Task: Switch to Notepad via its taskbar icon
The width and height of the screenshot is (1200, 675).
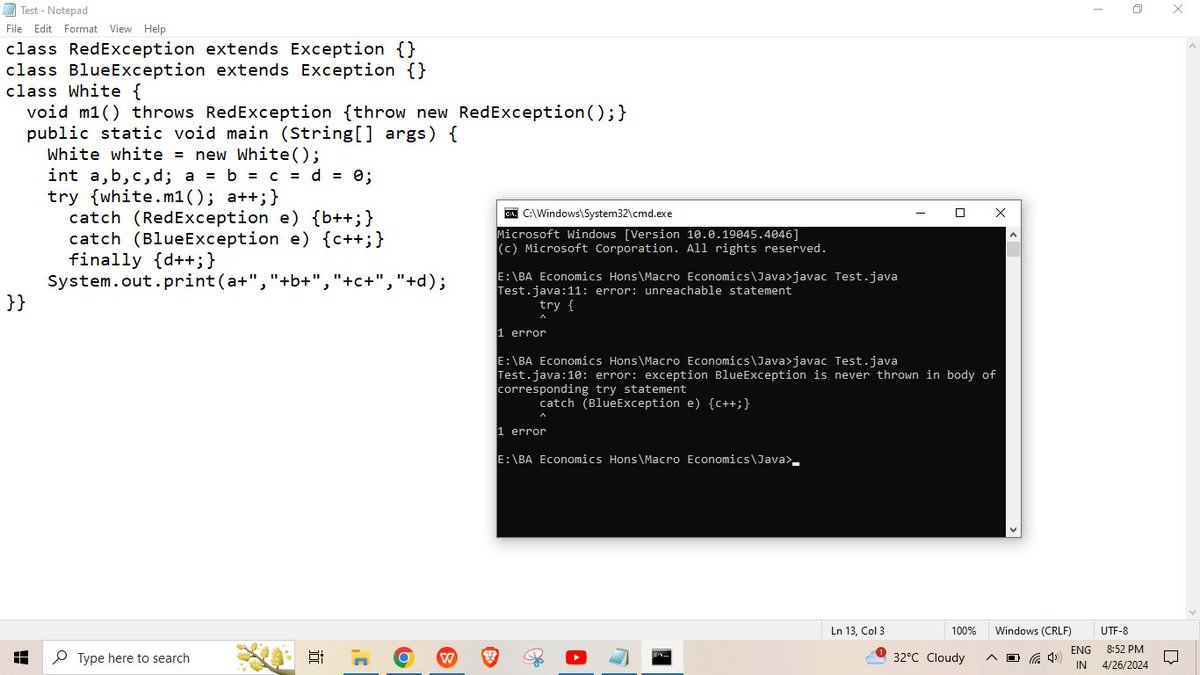Action: [x=620, y=657]
